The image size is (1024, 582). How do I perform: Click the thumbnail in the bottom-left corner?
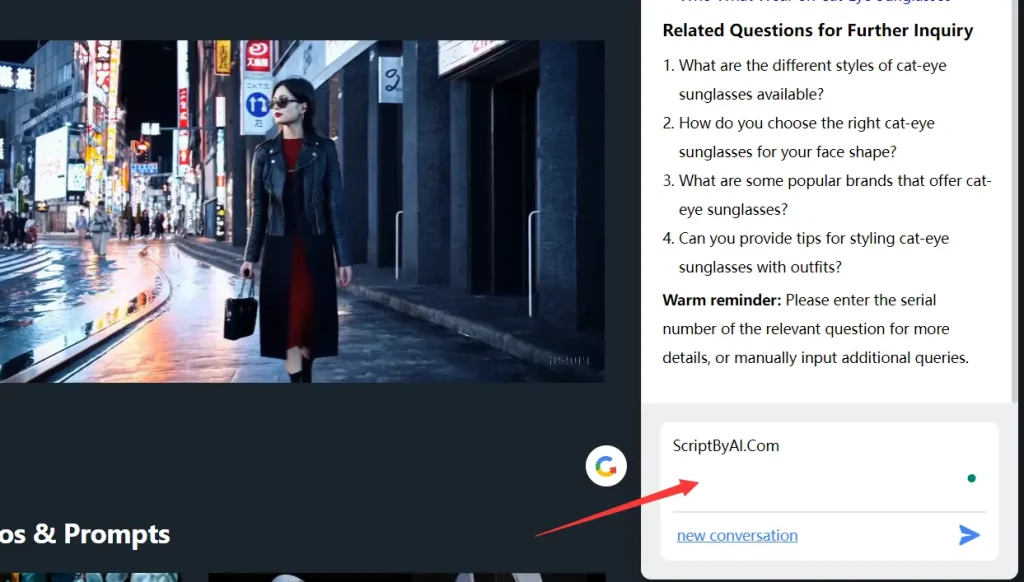point(90,578)
